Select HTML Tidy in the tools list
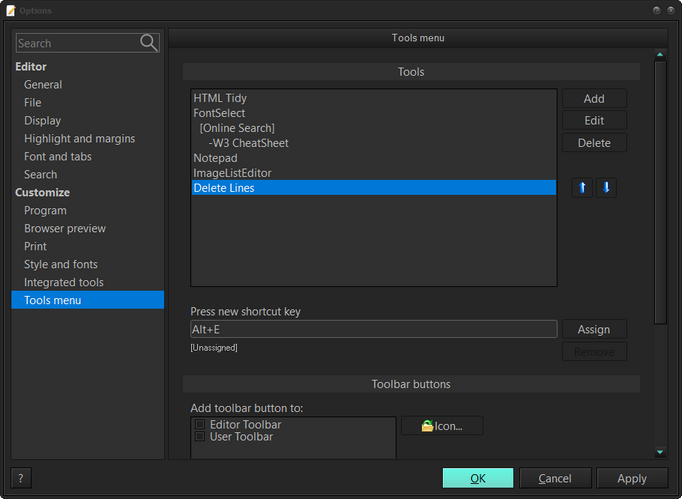682x499 pixels. [220, 98]
